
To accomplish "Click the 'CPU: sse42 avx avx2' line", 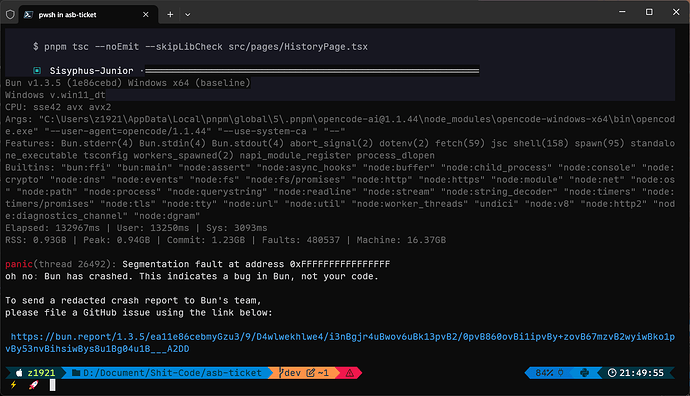I will (x=58, y=107).
